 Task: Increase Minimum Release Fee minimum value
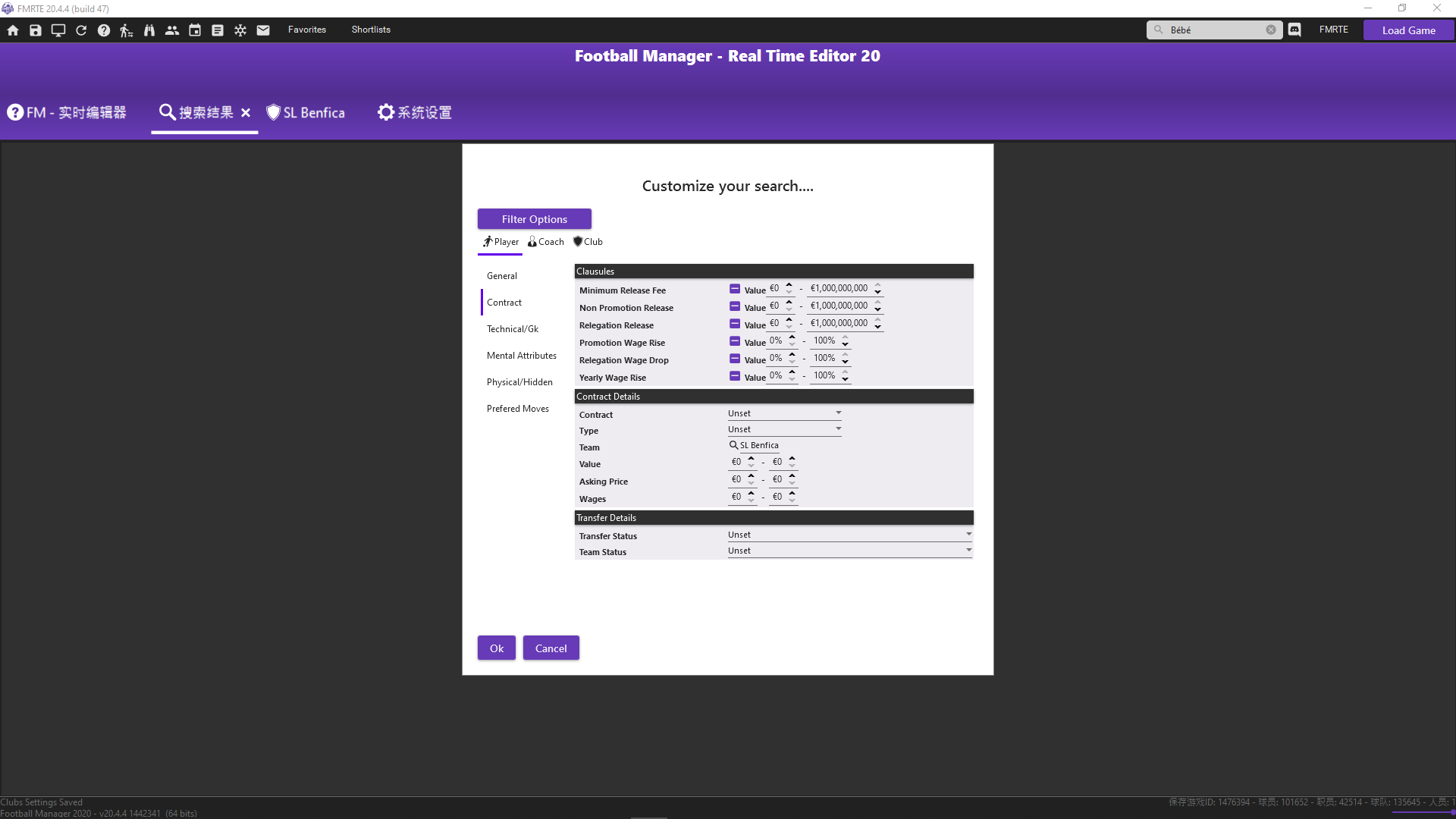pyautogui.click(x=789, y=285)
